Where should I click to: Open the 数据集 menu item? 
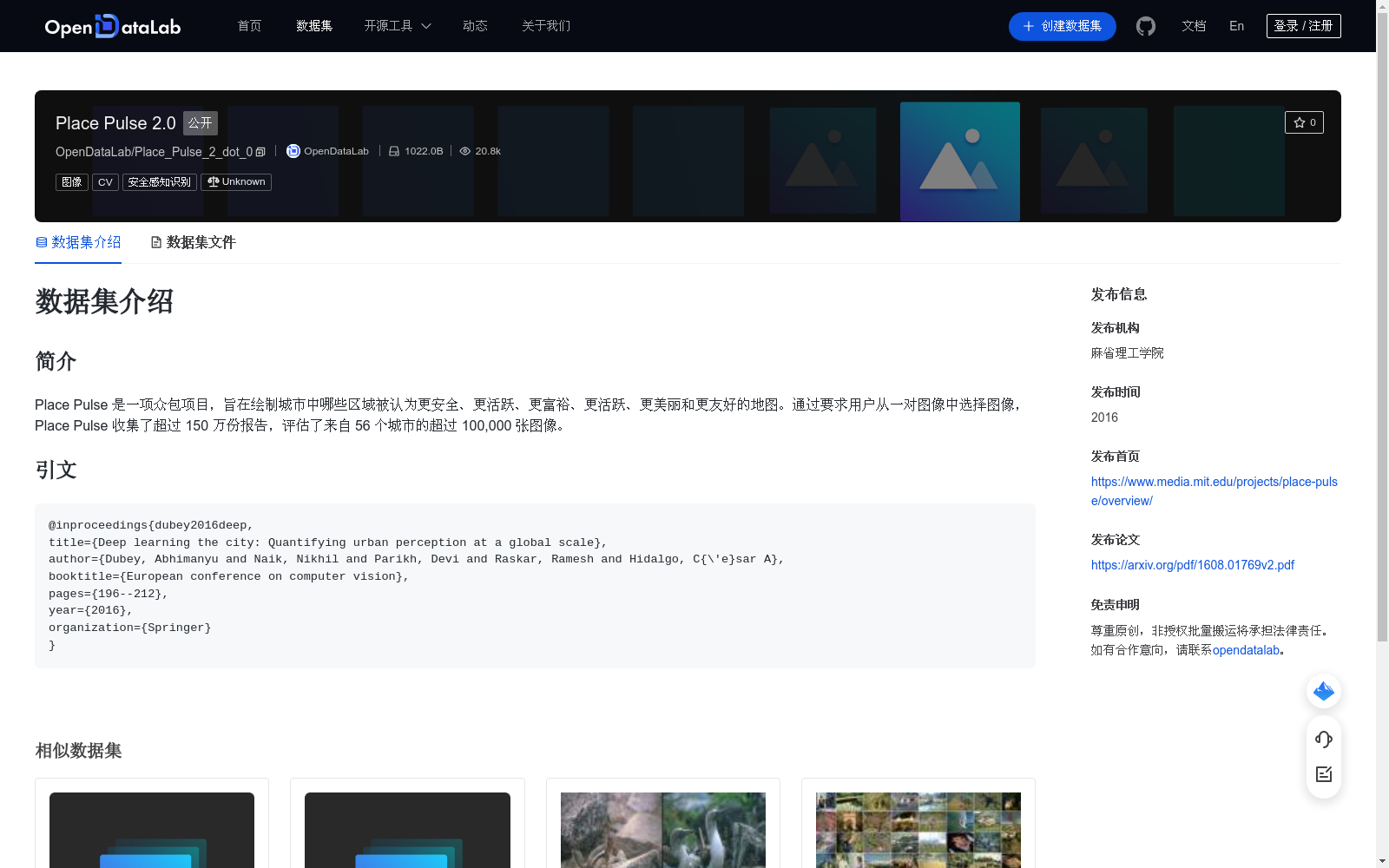(x=313, y=26)
